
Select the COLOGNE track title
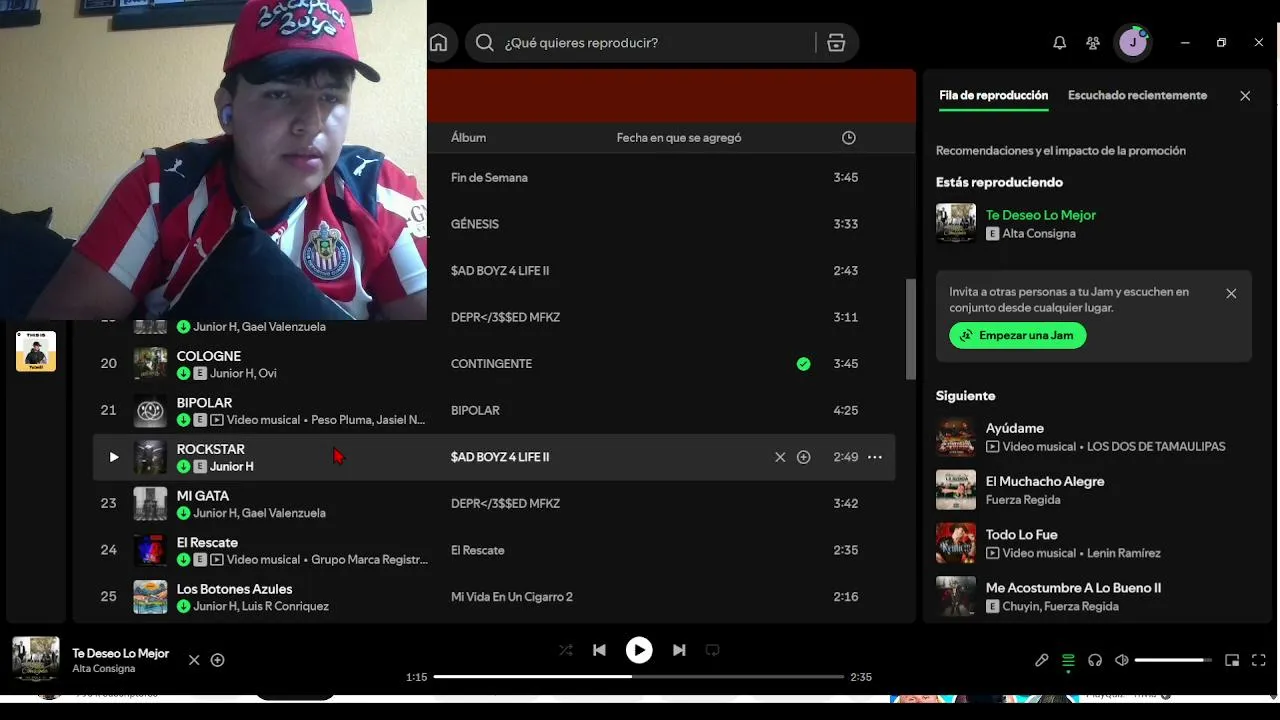coord(209,356)
